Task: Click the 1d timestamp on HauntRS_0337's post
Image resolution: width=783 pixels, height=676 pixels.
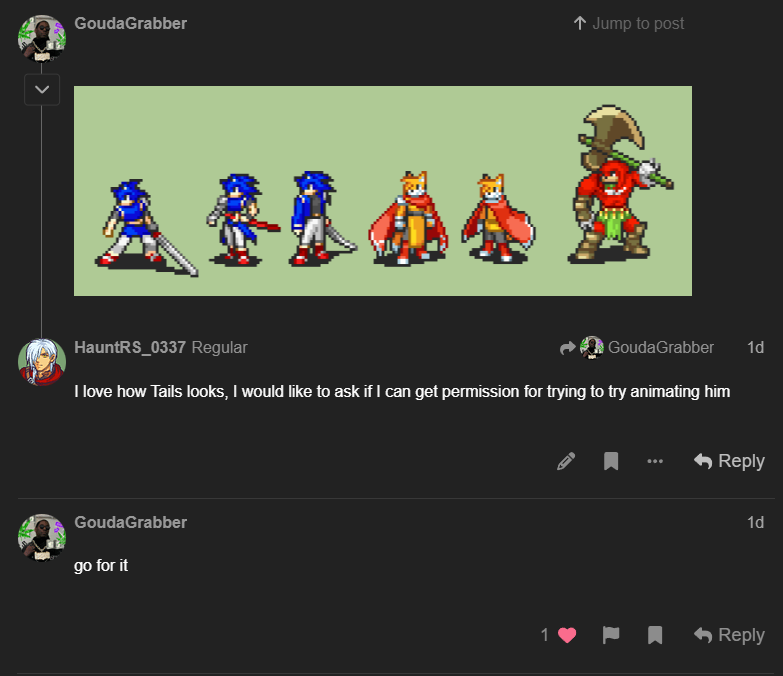Action: 755,347
